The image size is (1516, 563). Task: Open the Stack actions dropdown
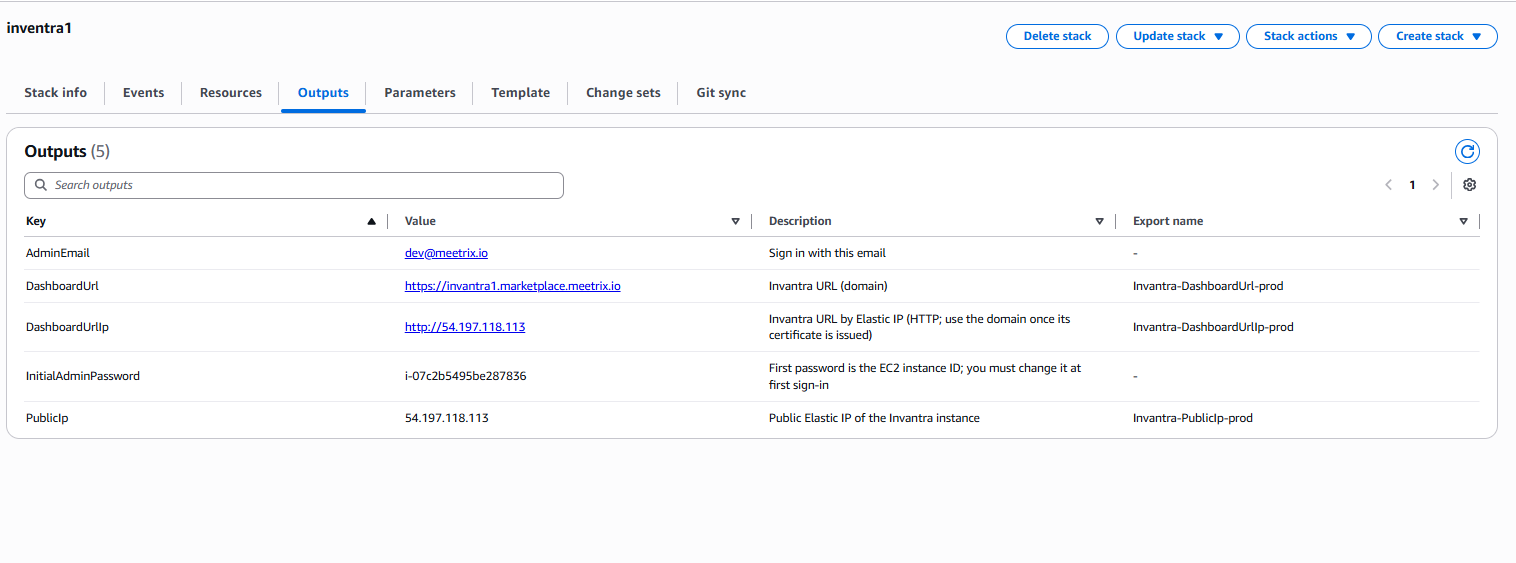(x=1309, y=36)
